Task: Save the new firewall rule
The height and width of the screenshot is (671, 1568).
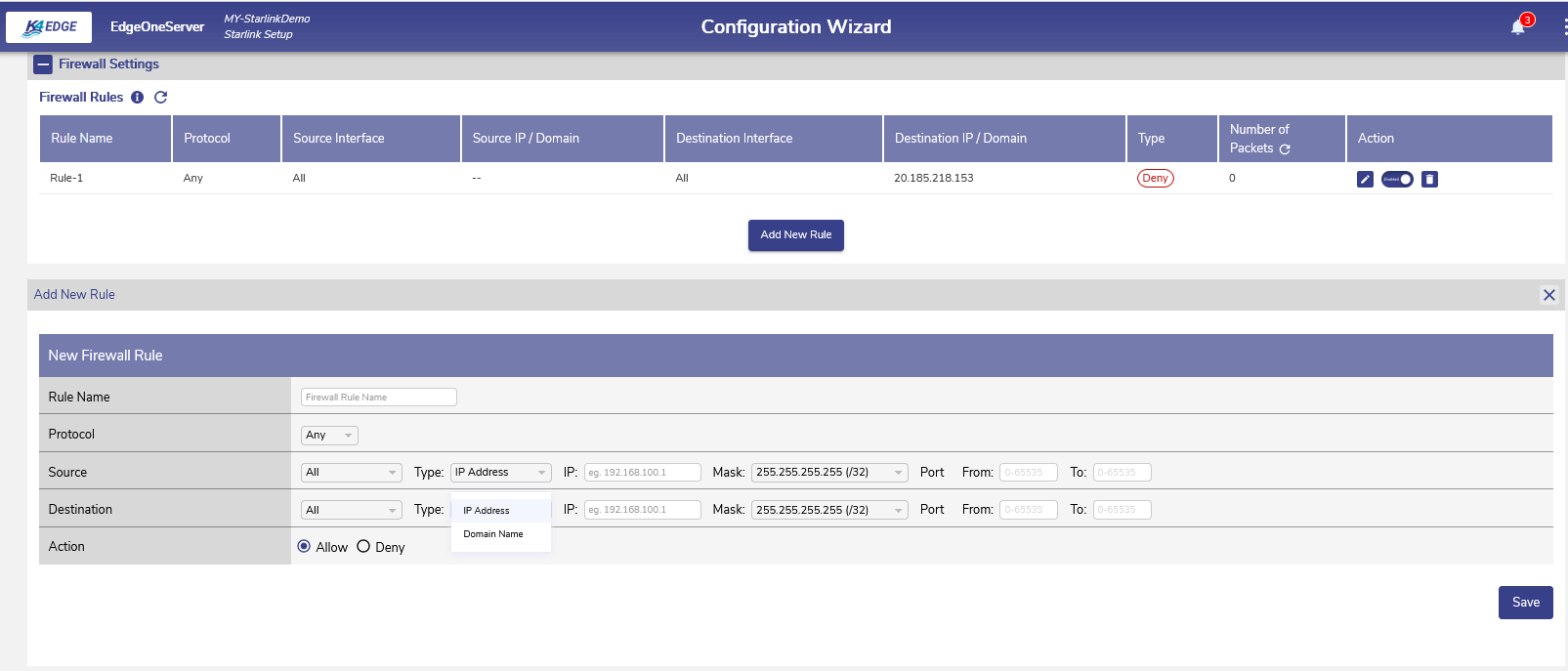Action: point(1525,603)
